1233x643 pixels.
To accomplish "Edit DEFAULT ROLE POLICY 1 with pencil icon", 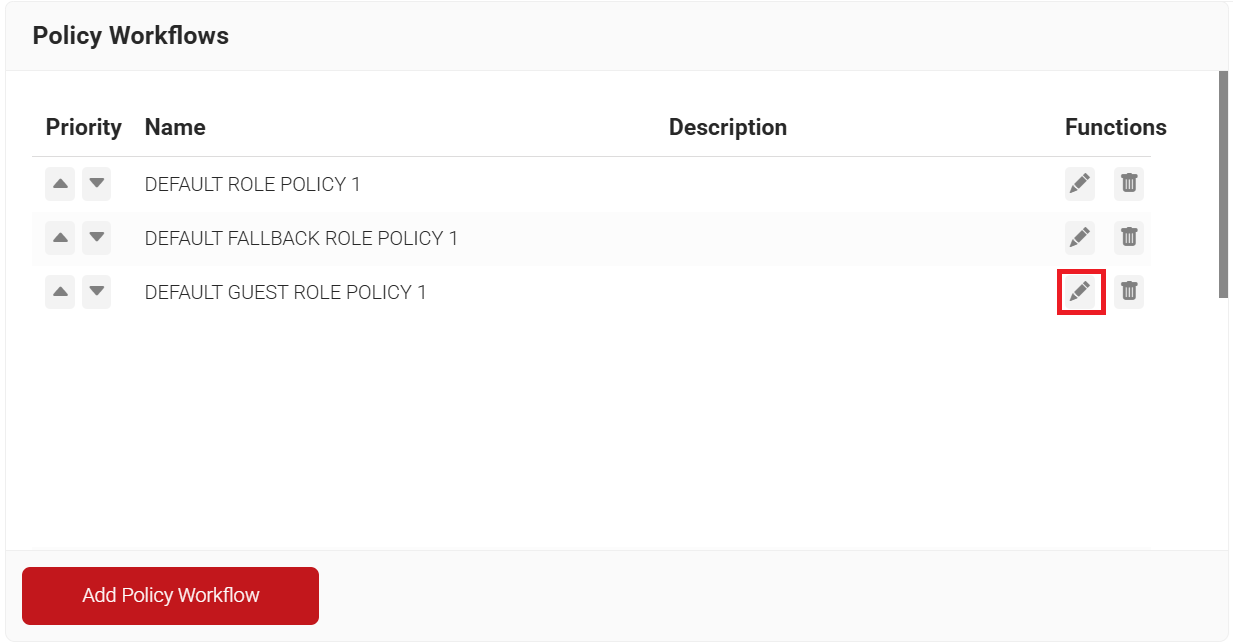I will [1079, 184].
